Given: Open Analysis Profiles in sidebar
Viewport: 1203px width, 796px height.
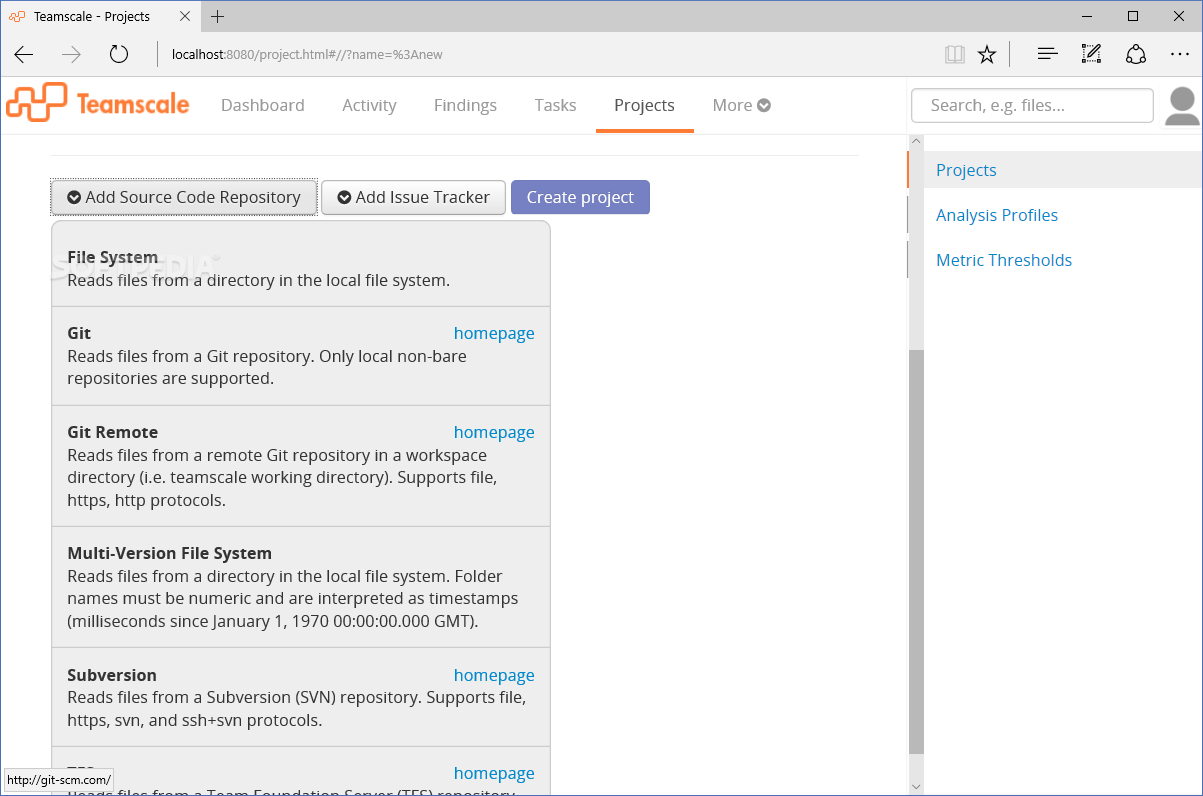Looking at the screenshot, I should point(997,215).
